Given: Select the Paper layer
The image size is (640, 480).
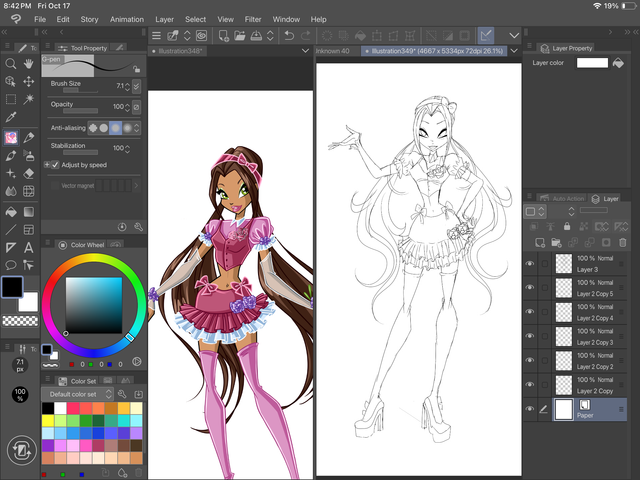Looking at the screenshot, I should point(590,409).
